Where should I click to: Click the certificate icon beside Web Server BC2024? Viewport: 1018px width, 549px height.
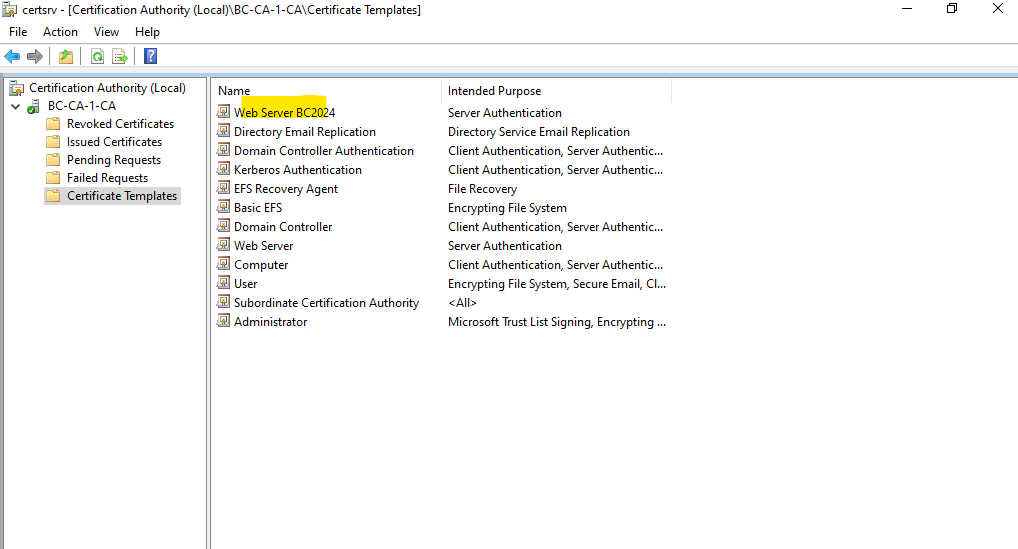(223, 112)
